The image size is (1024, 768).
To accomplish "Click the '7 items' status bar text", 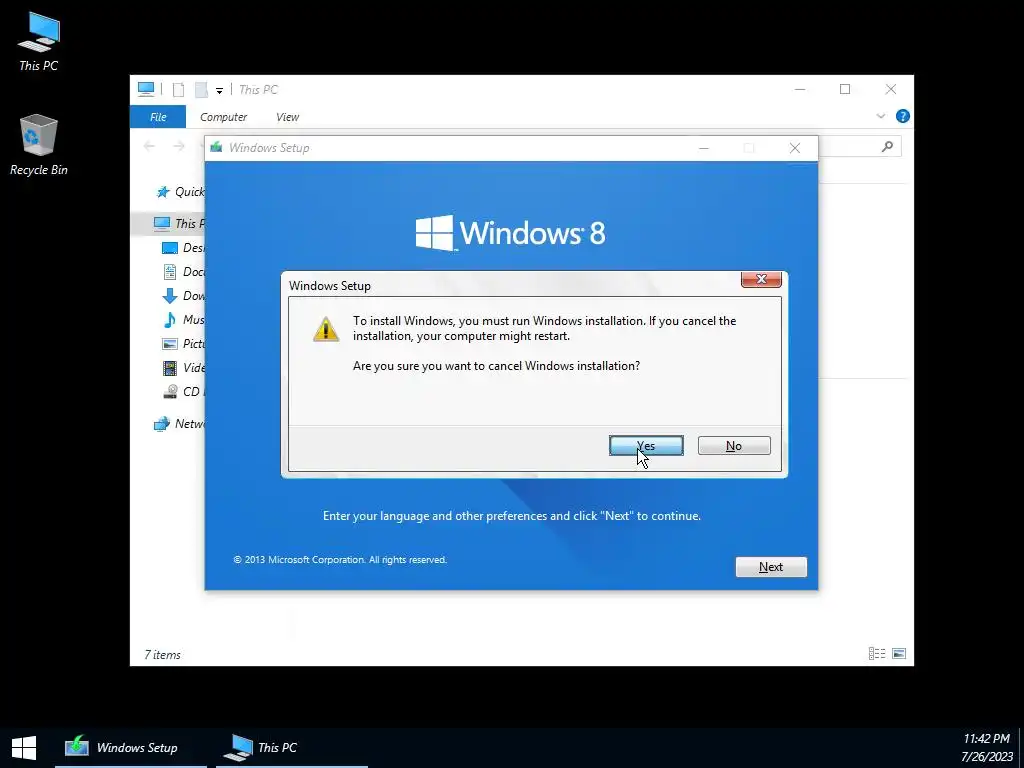I will (163, 654).
